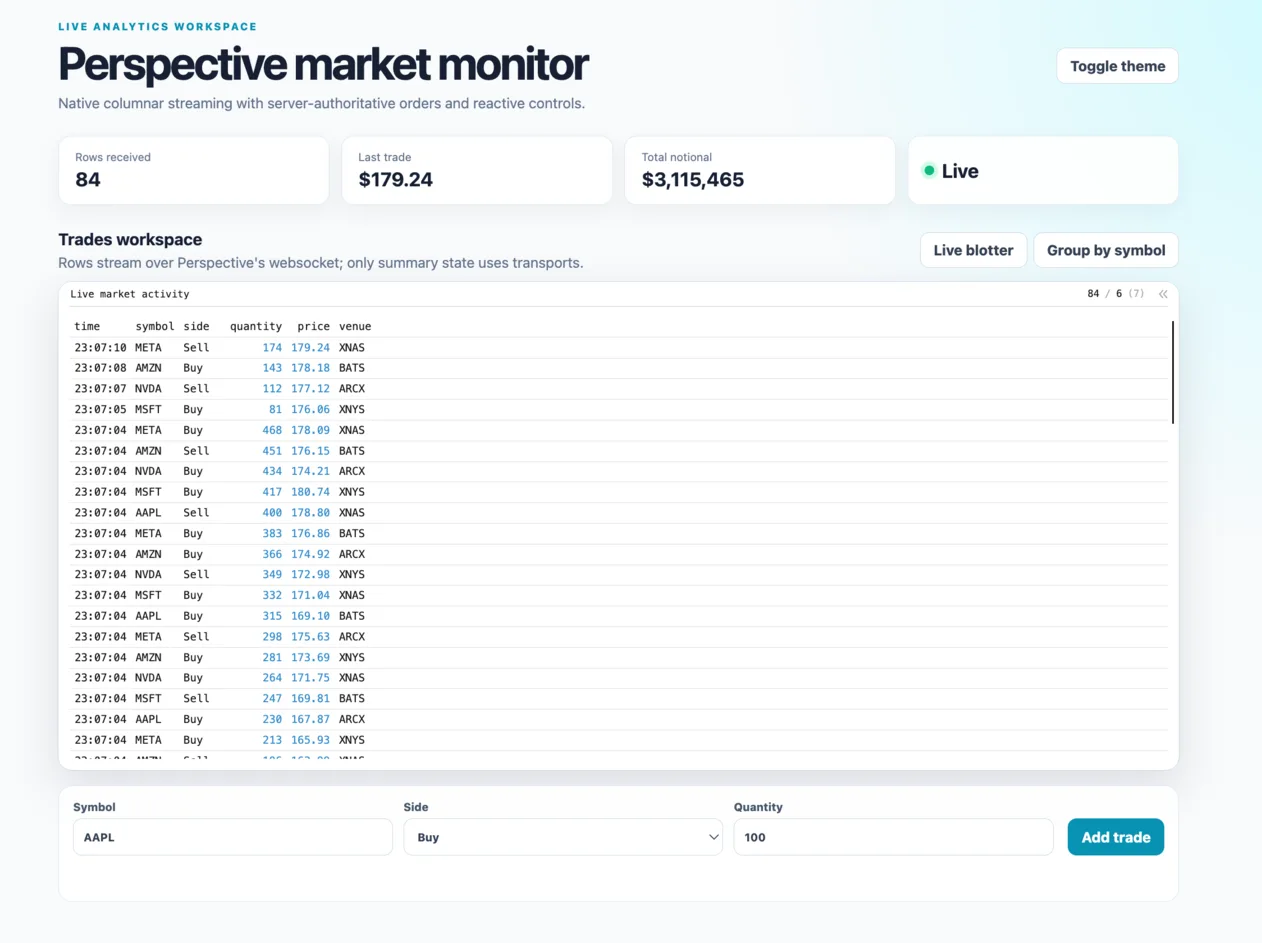Screen dimensions: 1262x943
Task: Select price cell 172.98
Action: [x=310, y=574]
